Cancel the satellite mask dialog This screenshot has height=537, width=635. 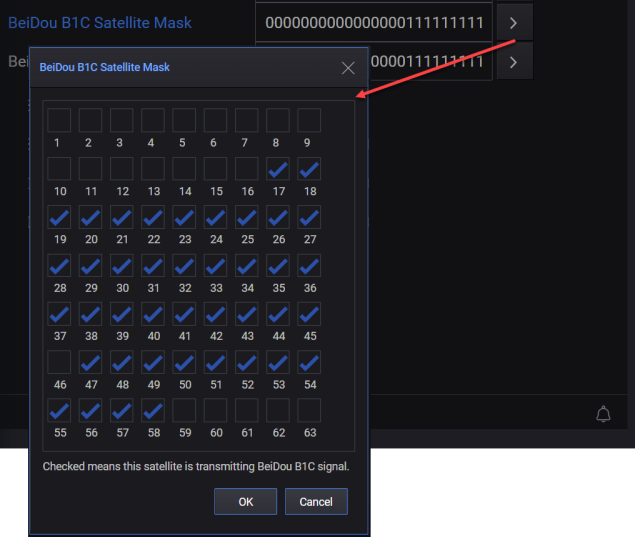(x=316, y=502)
